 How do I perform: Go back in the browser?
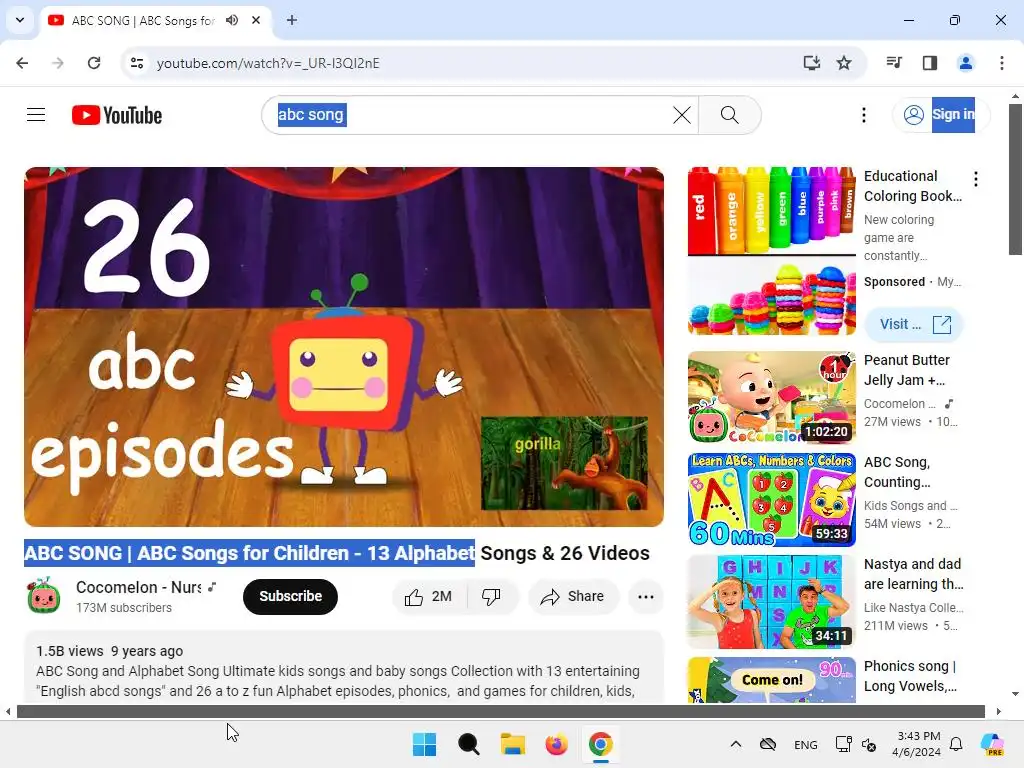(x=22, y=63)
